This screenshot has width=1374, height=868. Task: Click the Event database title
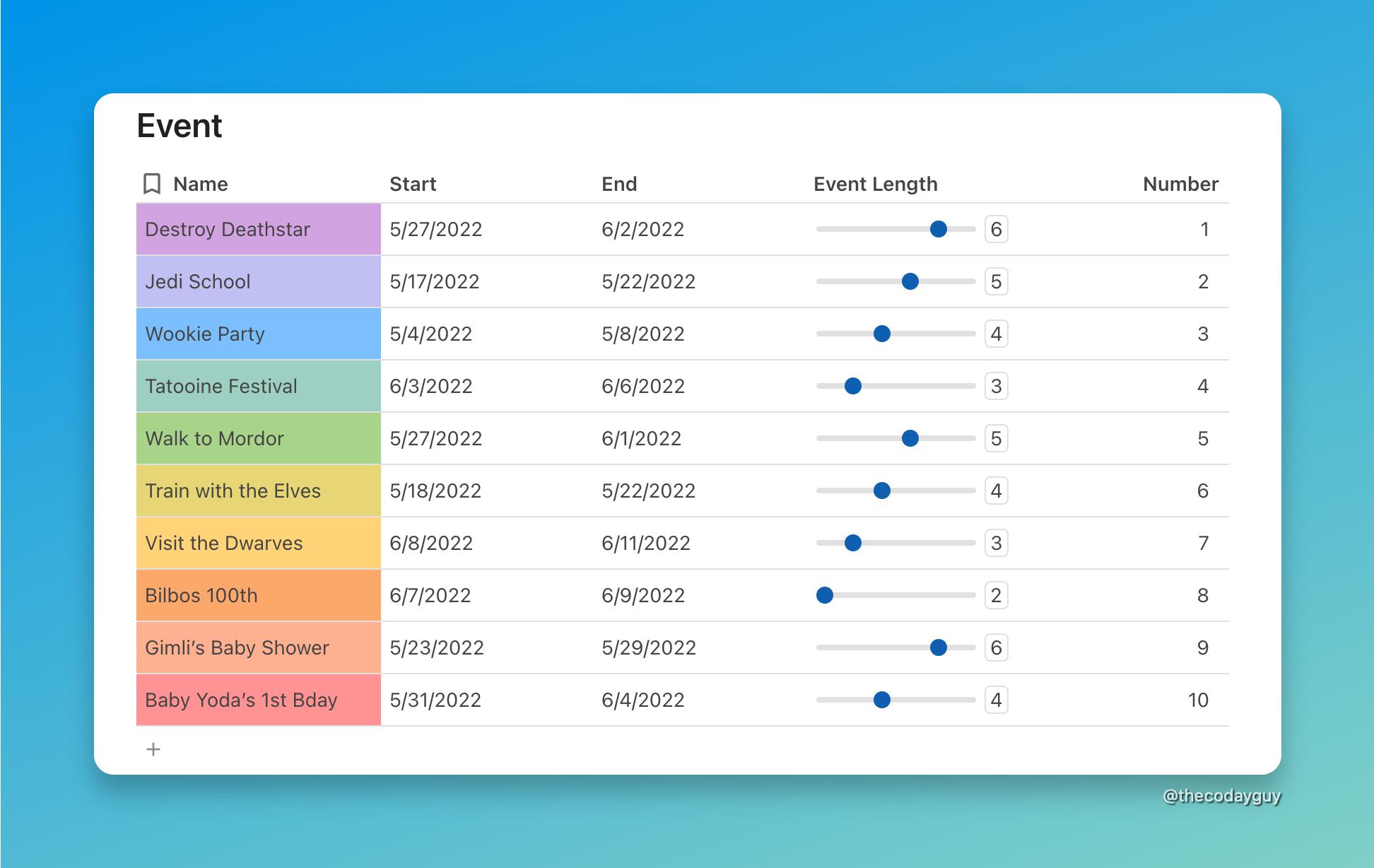[x=180, y=126]
